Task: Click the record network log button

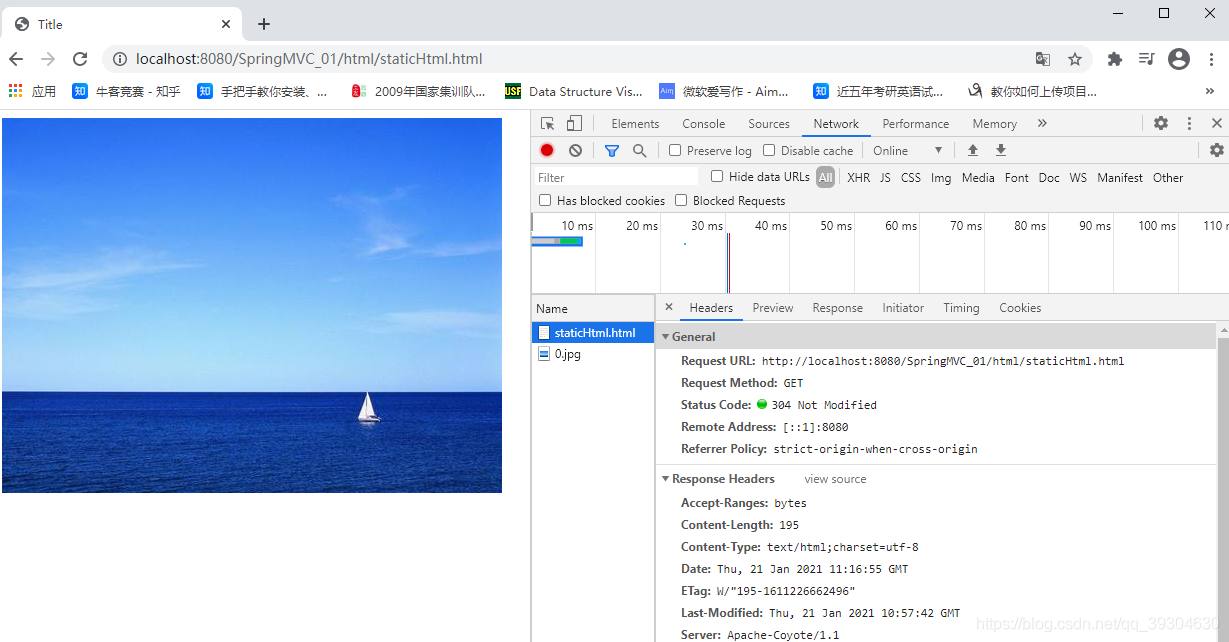Action: (545, 150)
